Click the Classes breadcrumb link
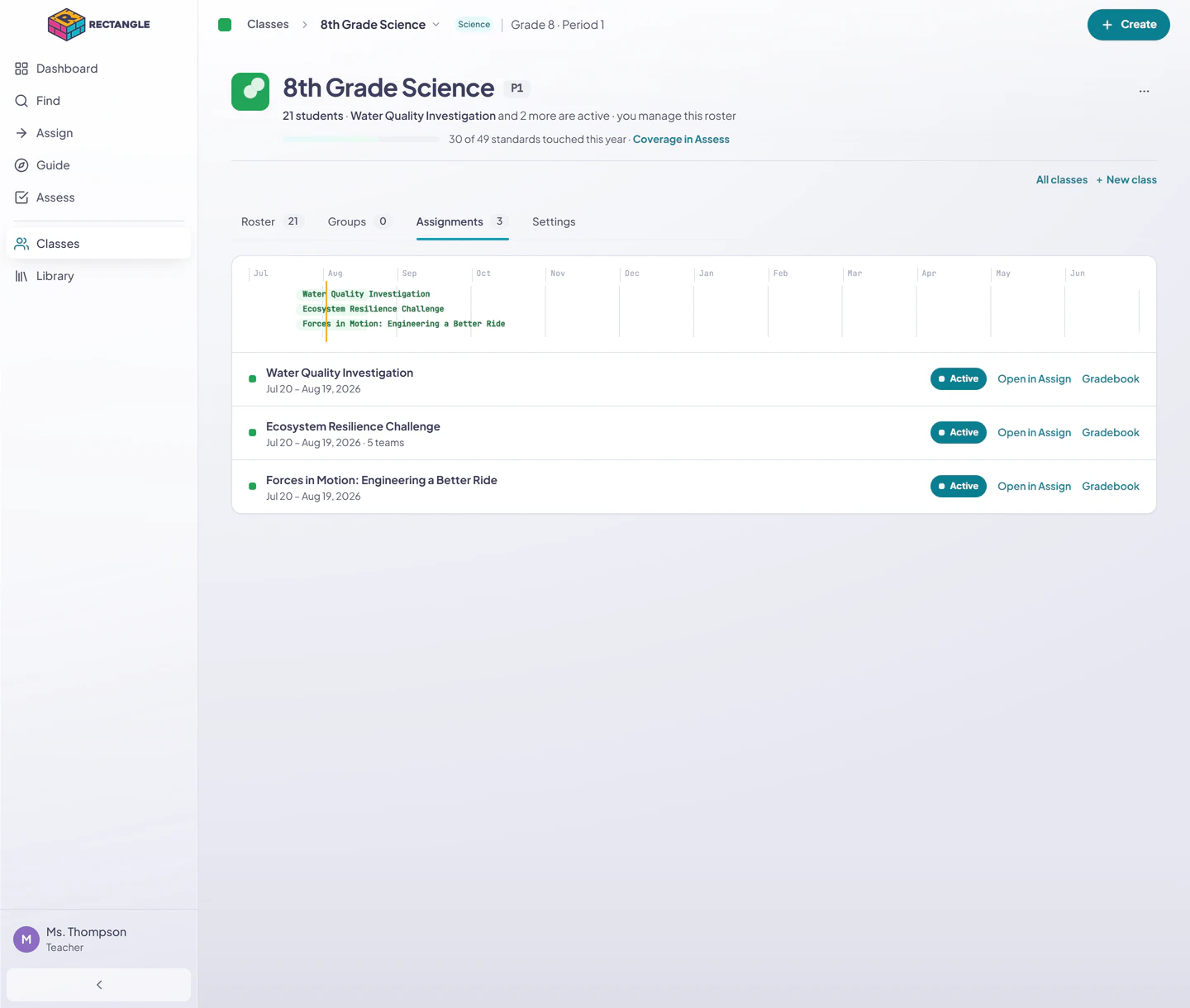This screenshot has width=1190, height=1008. click(x=268, y=25)
